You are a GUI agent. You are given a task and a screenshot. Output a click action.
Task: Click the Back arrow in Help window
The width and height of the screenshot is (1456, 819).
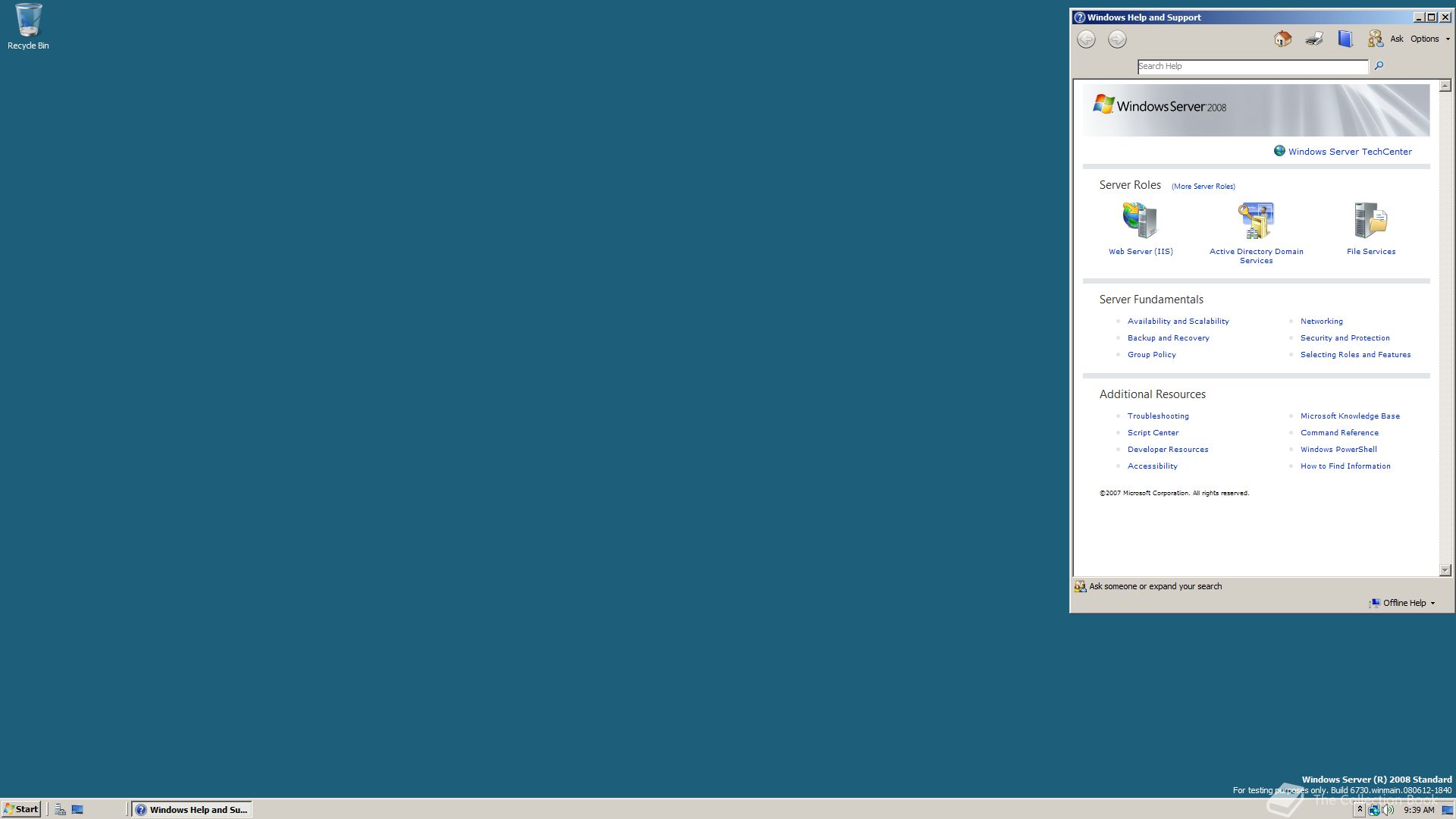click(1086, 39)
